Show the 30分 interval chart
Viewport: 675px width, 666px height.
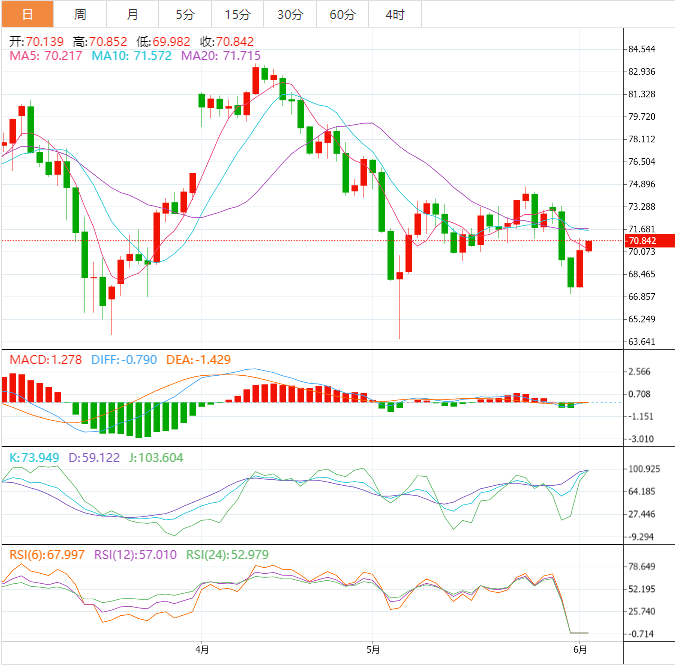tap(290, 14)
